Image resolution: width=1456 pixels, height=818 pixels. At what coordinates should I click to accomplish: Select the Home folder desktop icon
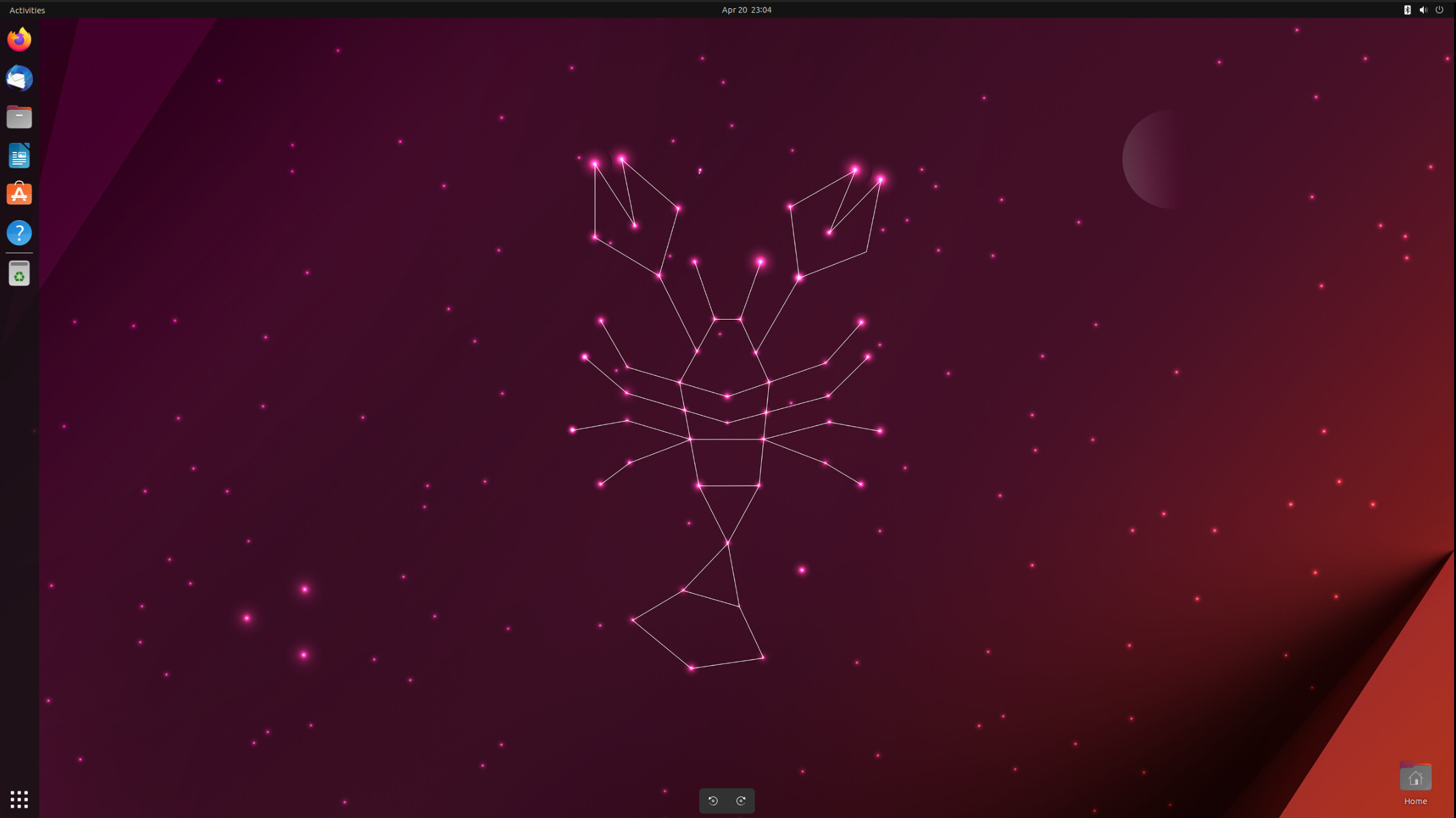tap(1415, 777)
